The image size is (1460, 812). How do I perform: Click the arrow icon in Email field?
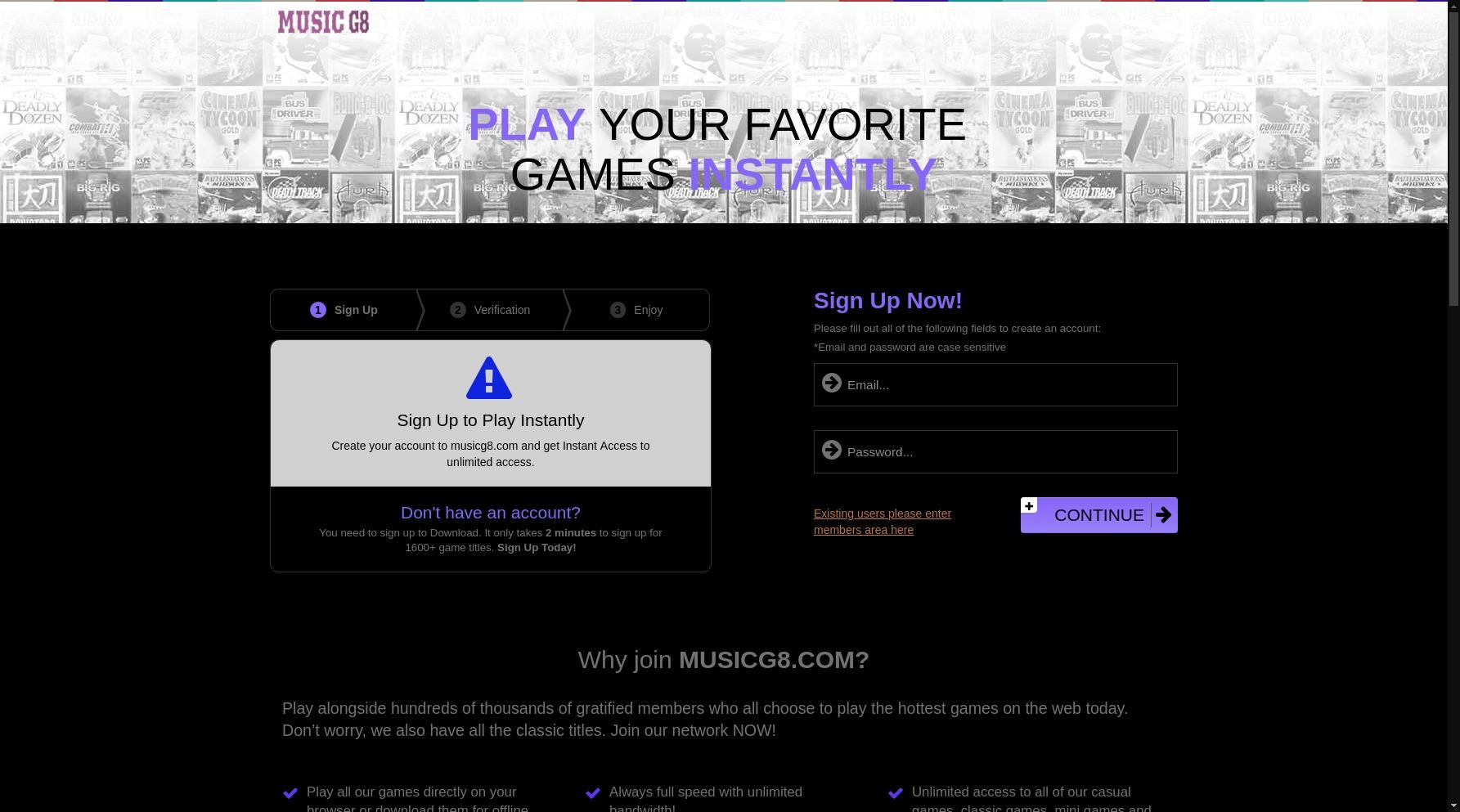coord(832,383)
